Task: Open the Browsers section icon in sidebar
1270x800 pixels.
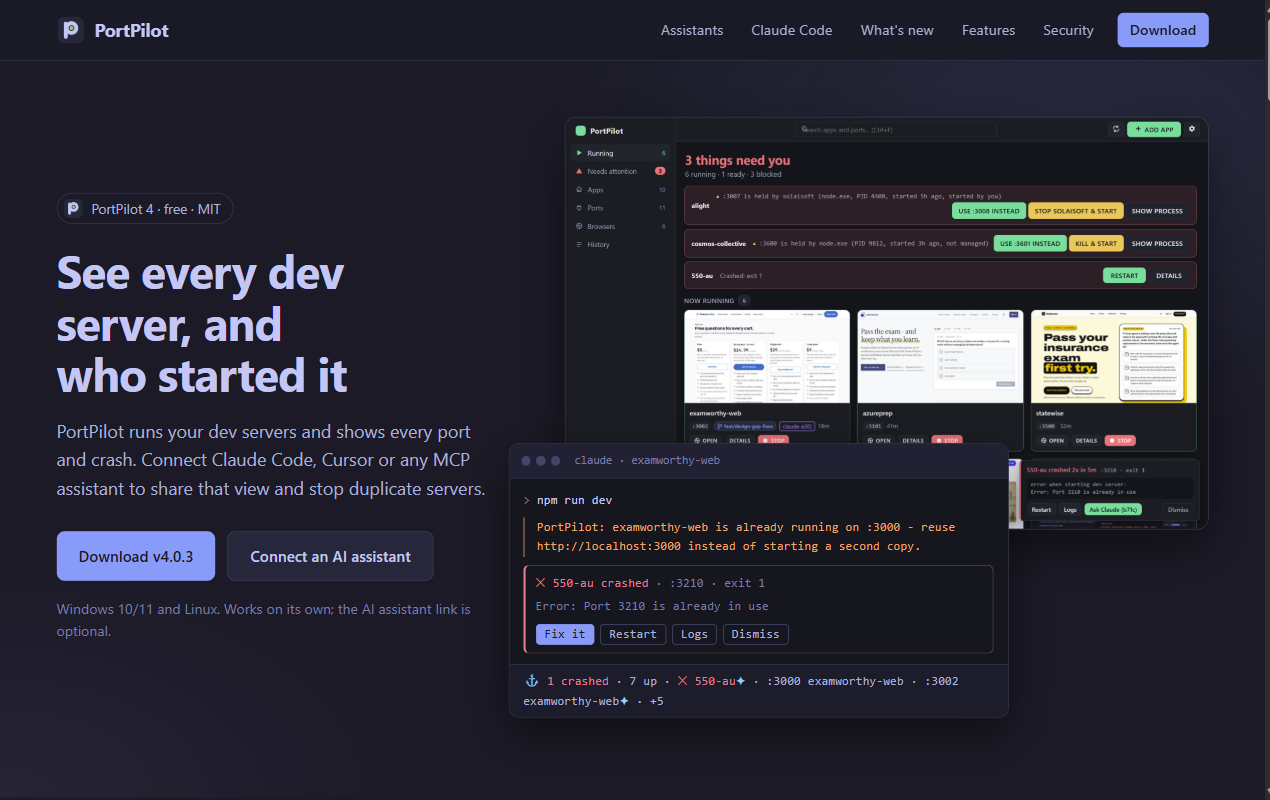Action: pyautogui.click(x=579, y=226)
